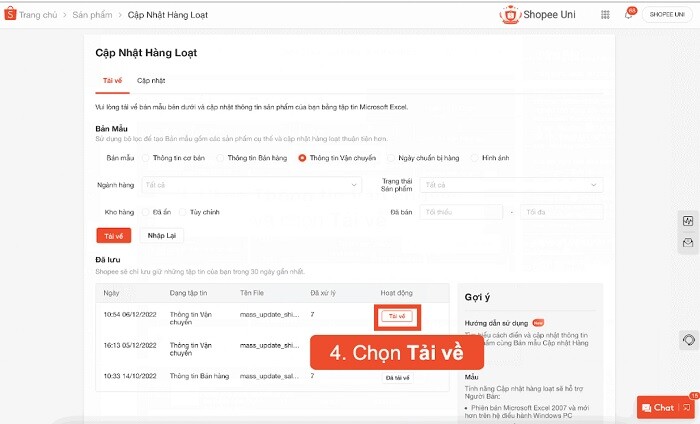Click the Shopee logo icon
700x424 pixels.
pos(10,14)
